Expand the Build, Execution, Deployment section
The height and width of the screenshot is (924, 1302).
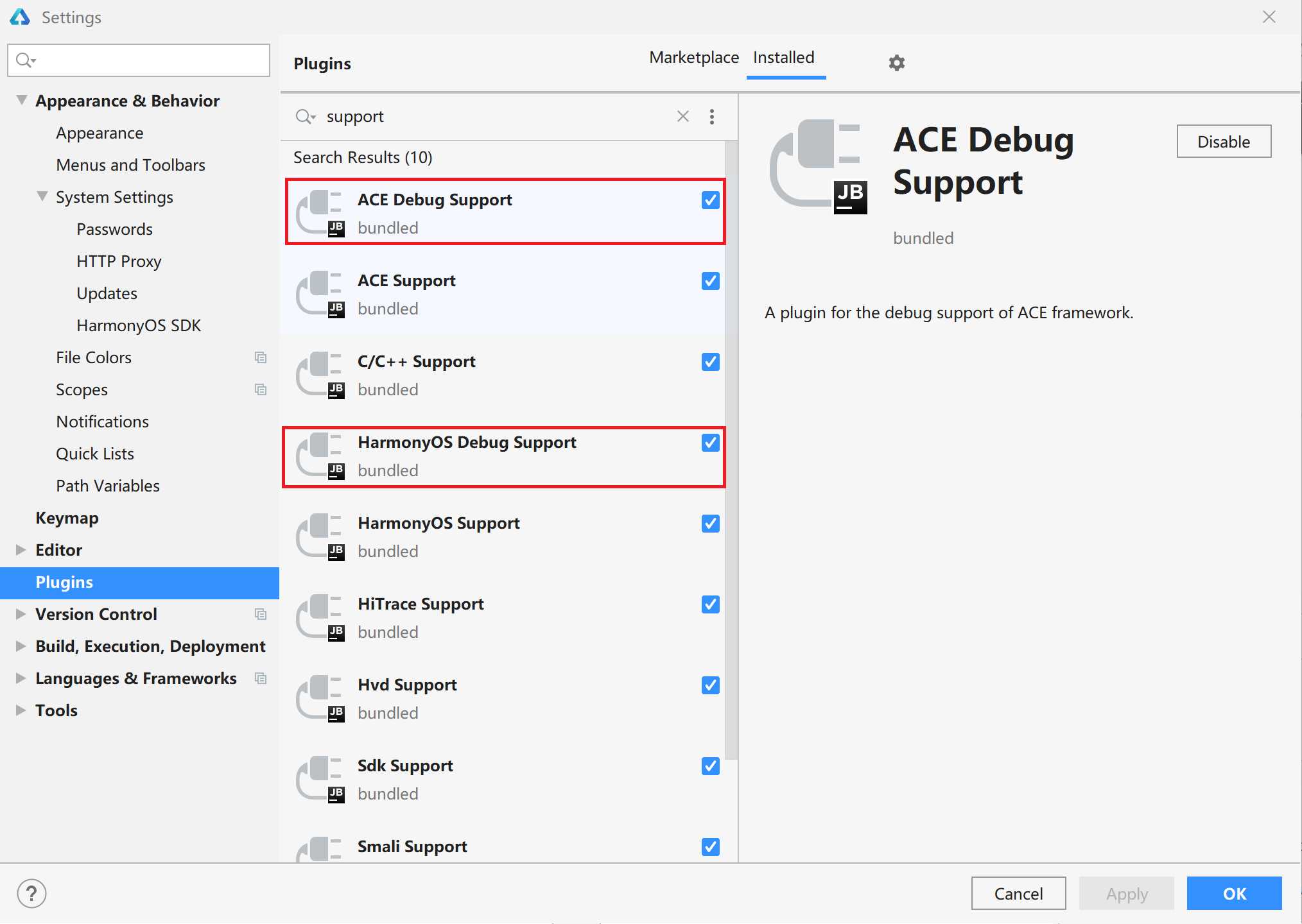[x=21, y=646]
